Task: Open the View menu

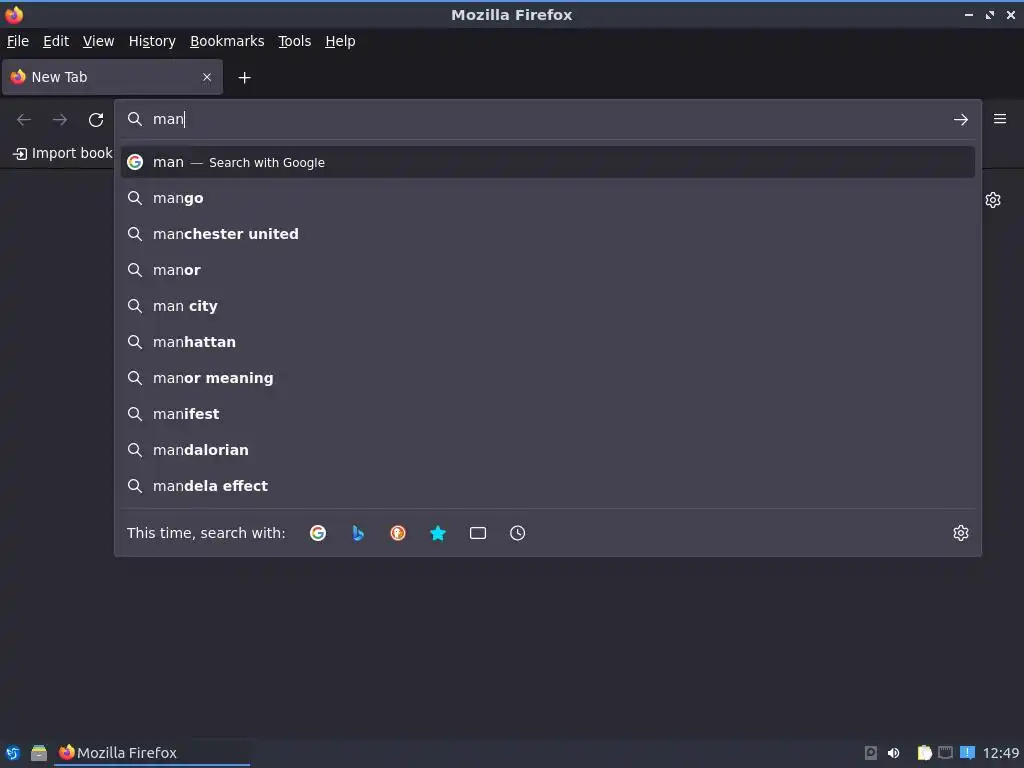Action: point(98,41)
